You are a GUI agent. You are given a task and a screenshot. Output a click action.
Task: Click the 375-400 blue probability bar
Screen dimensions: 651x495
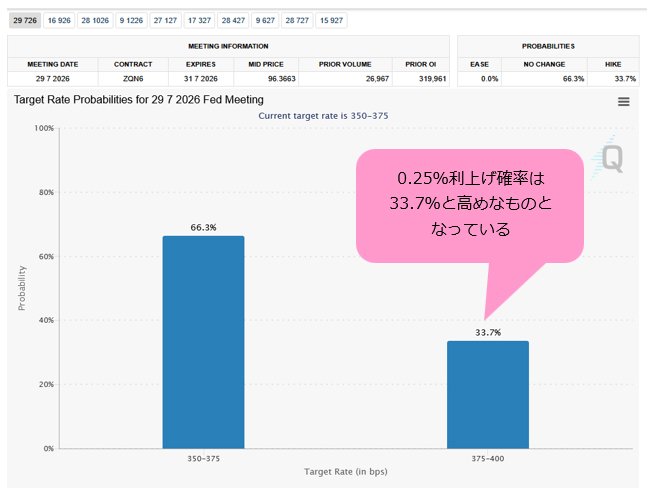point(488,395)
